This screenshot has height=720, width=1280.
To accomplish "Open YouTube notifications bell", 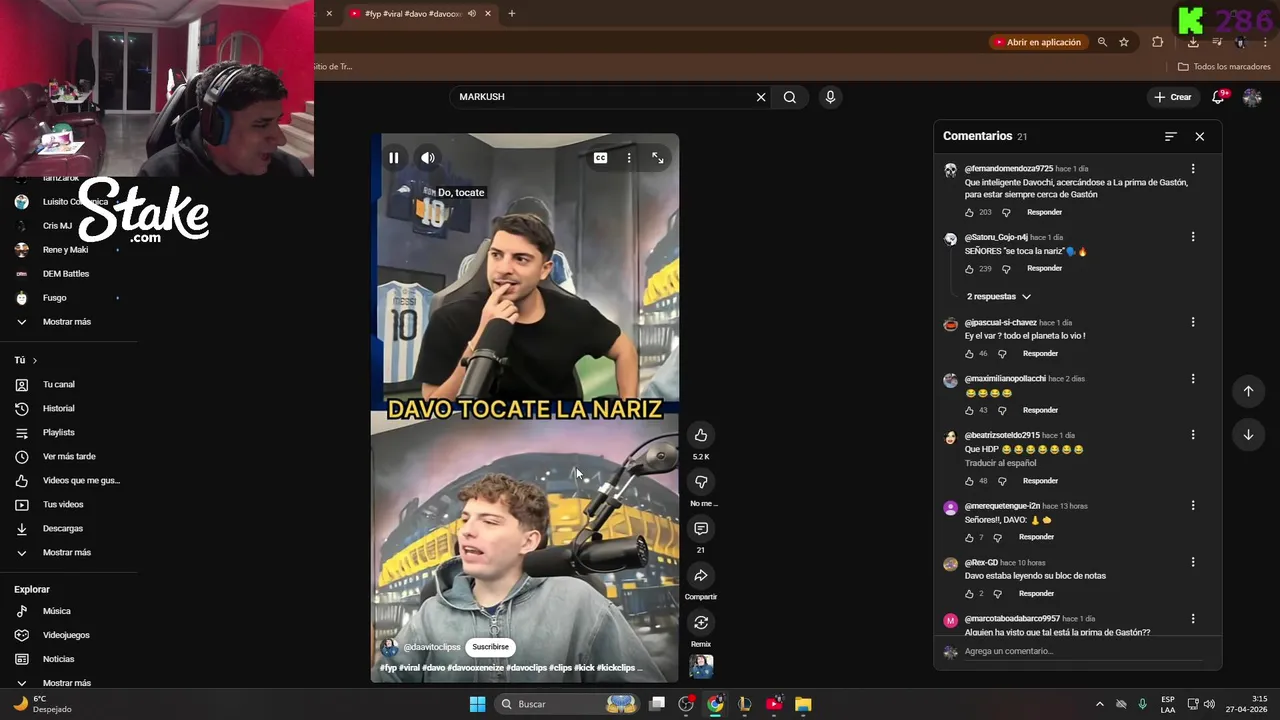I will click(x=1219, y=97).
